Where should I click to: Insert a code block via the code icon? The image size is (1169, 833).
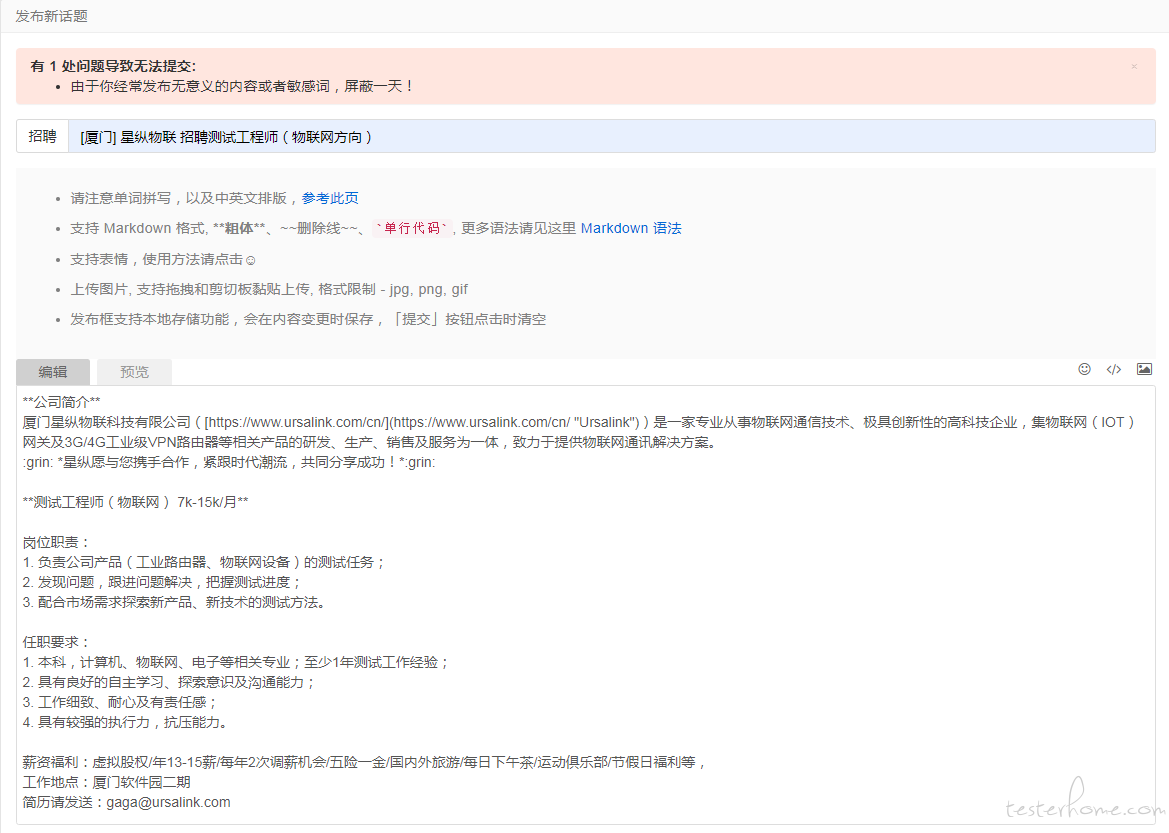click(1114, 369)
